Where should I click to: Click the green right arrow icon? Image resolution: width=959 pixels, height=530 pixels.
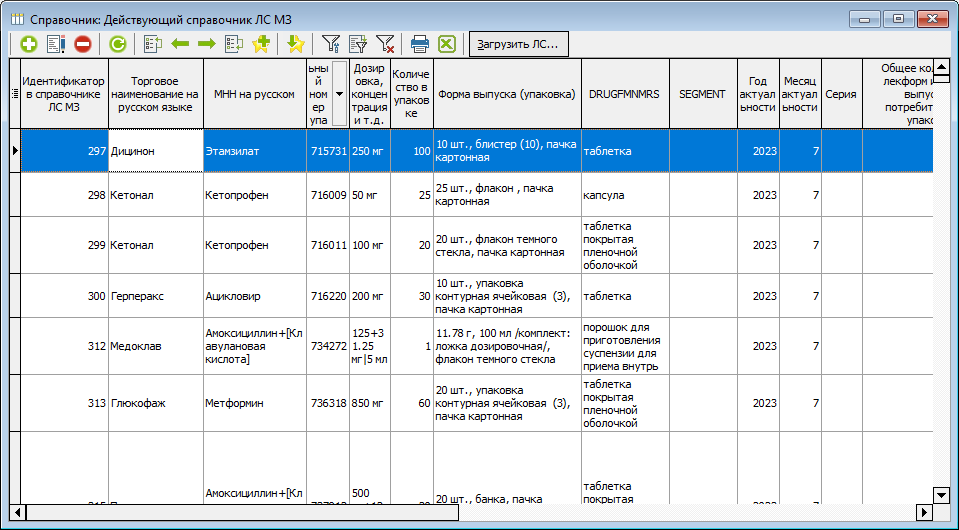[207, 44]
